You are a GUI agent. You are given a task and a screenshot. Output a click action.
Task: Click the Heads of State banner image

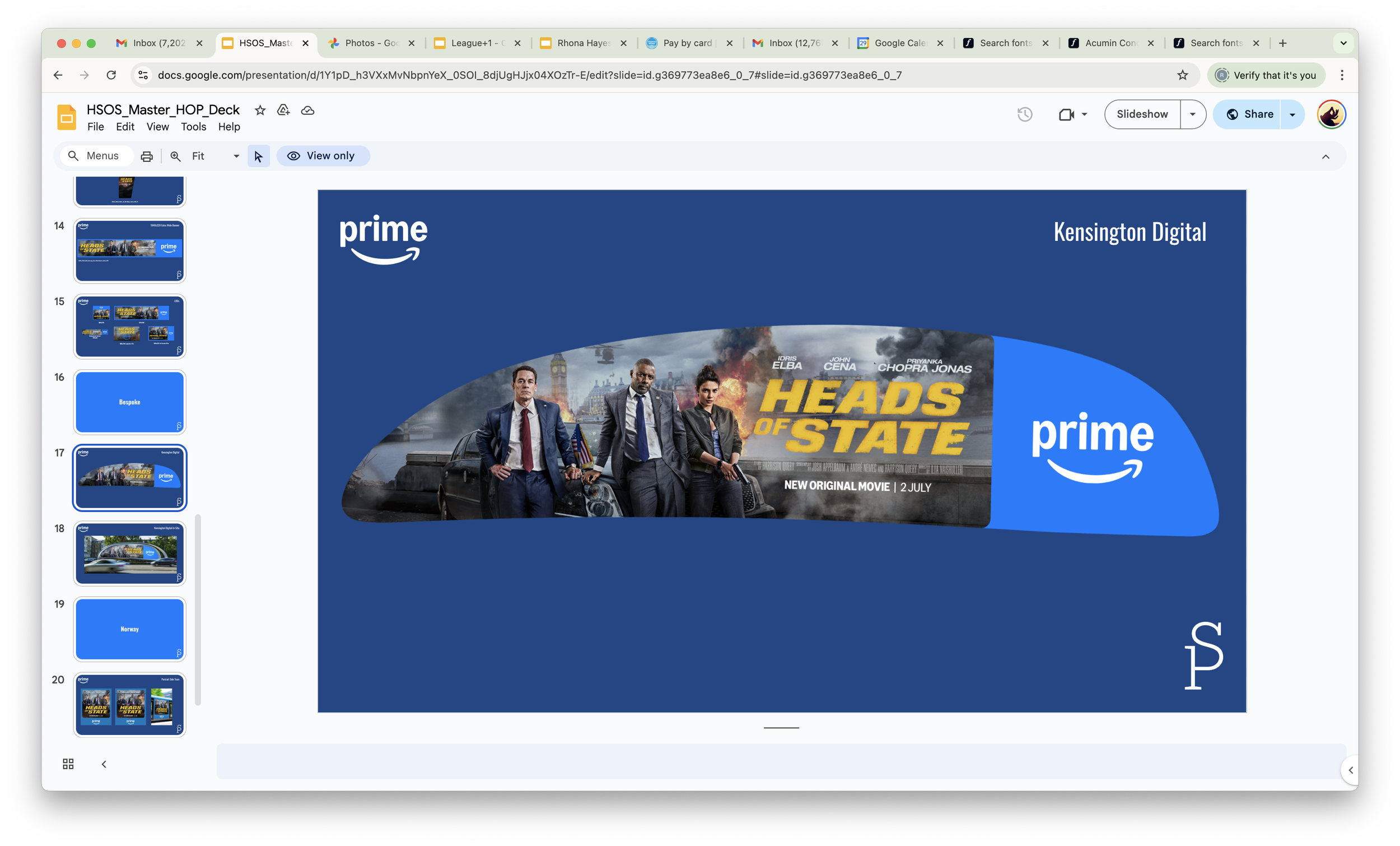[x=780, y=430]
